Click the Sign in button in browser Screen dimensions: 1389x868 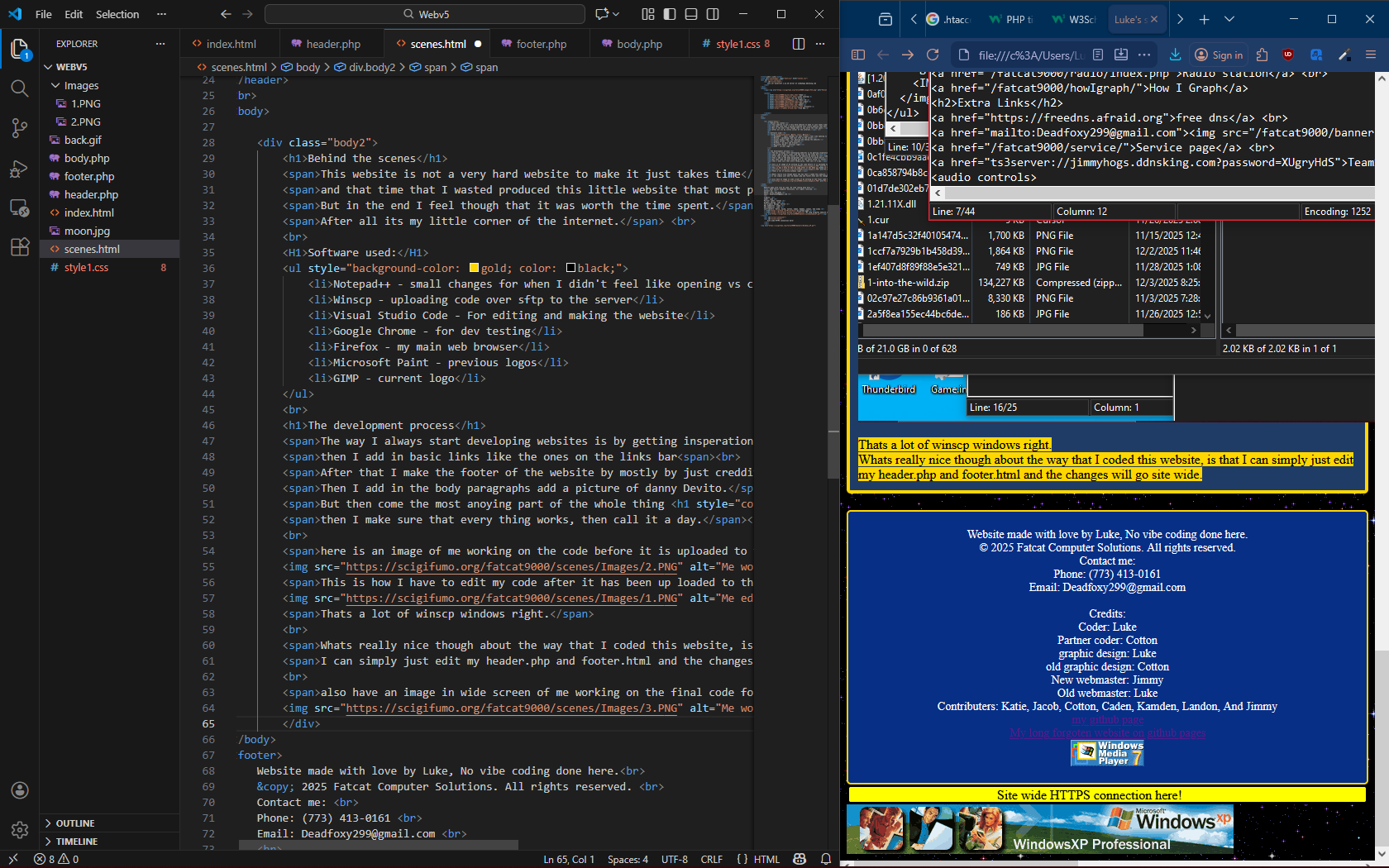click(1219, 55)
